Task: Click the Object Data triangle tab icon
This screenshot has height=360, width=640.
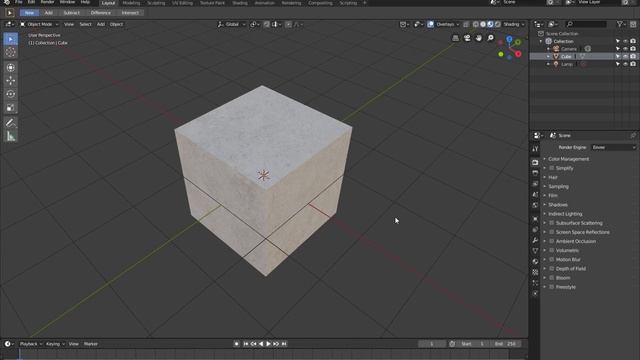Action: coord(535,251)
